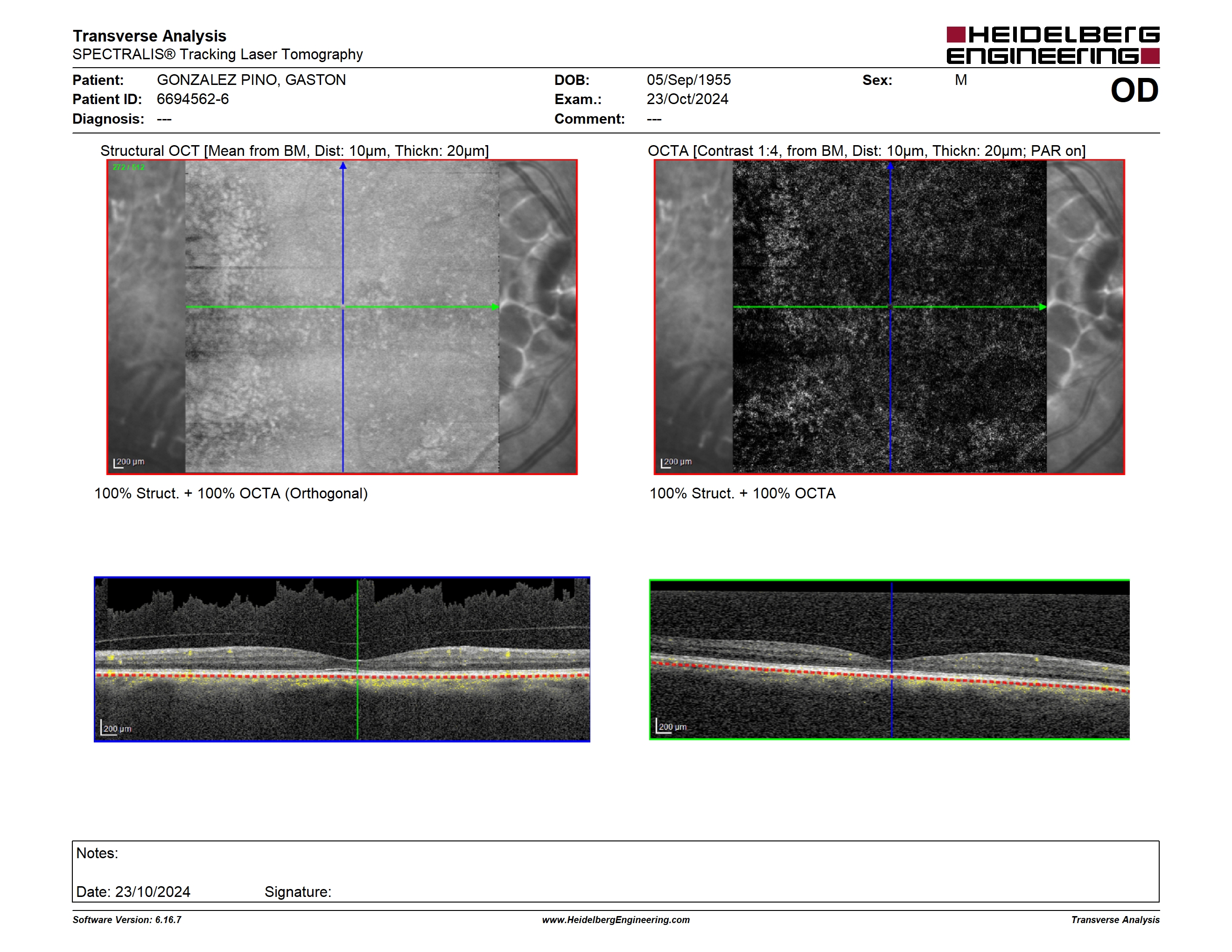This screenshot has width=1232, height=952.
Task: Open the www.HeidelbergEngineering.com link
Action: click(616, 919)
